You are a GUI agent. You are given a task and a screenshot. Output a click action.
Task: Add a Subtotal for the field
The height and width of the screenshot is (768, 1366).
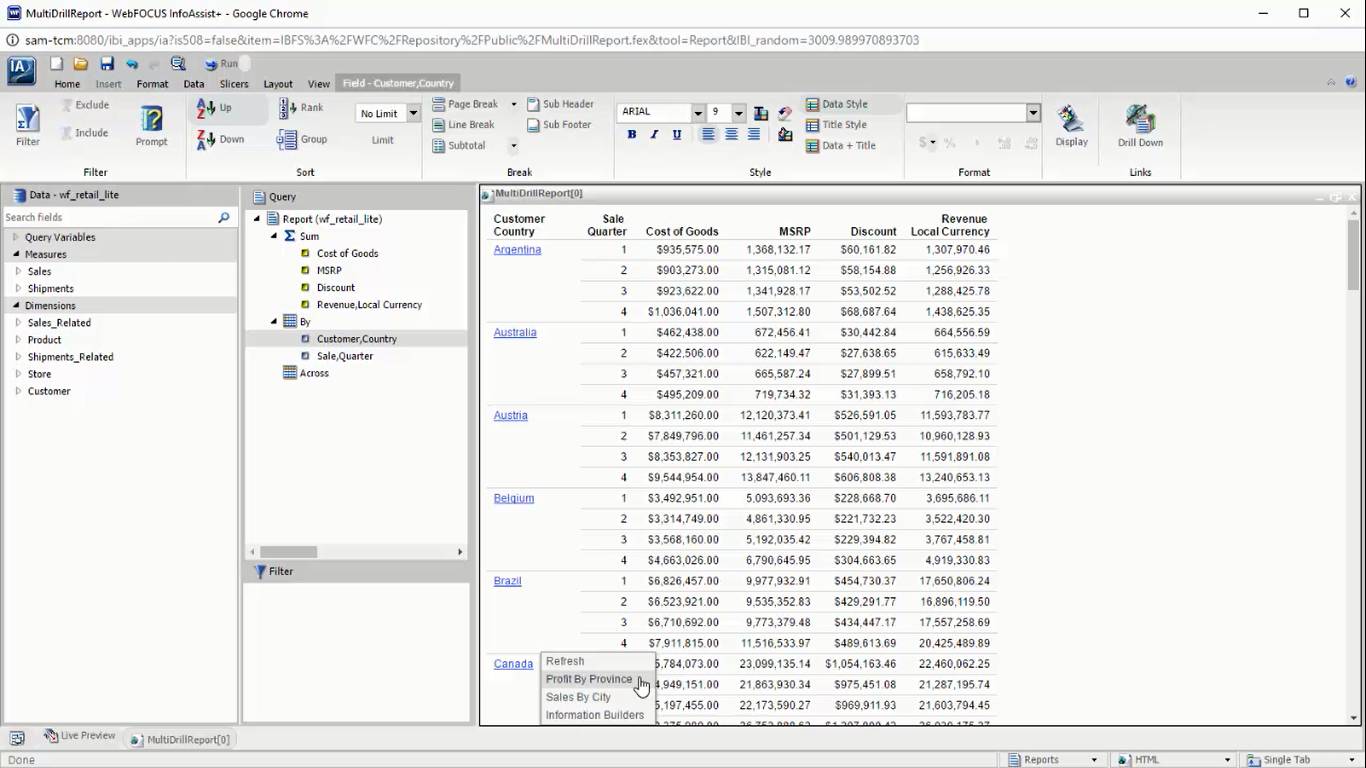tap(460, 146)
